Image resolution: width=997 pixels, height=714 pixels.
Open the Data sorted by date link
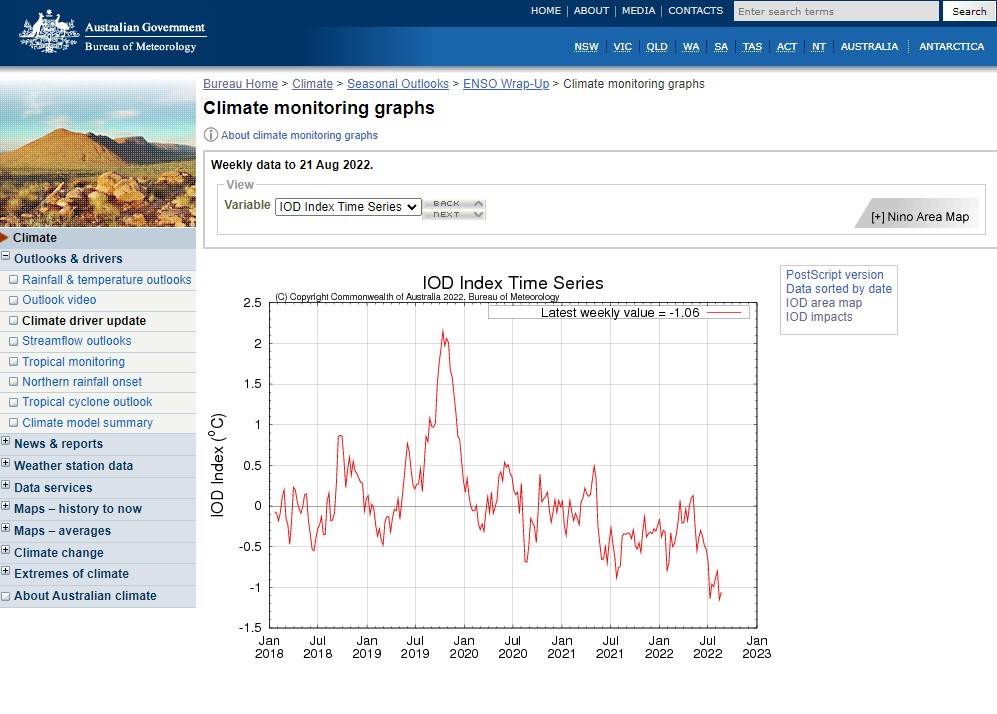(838, 289)
